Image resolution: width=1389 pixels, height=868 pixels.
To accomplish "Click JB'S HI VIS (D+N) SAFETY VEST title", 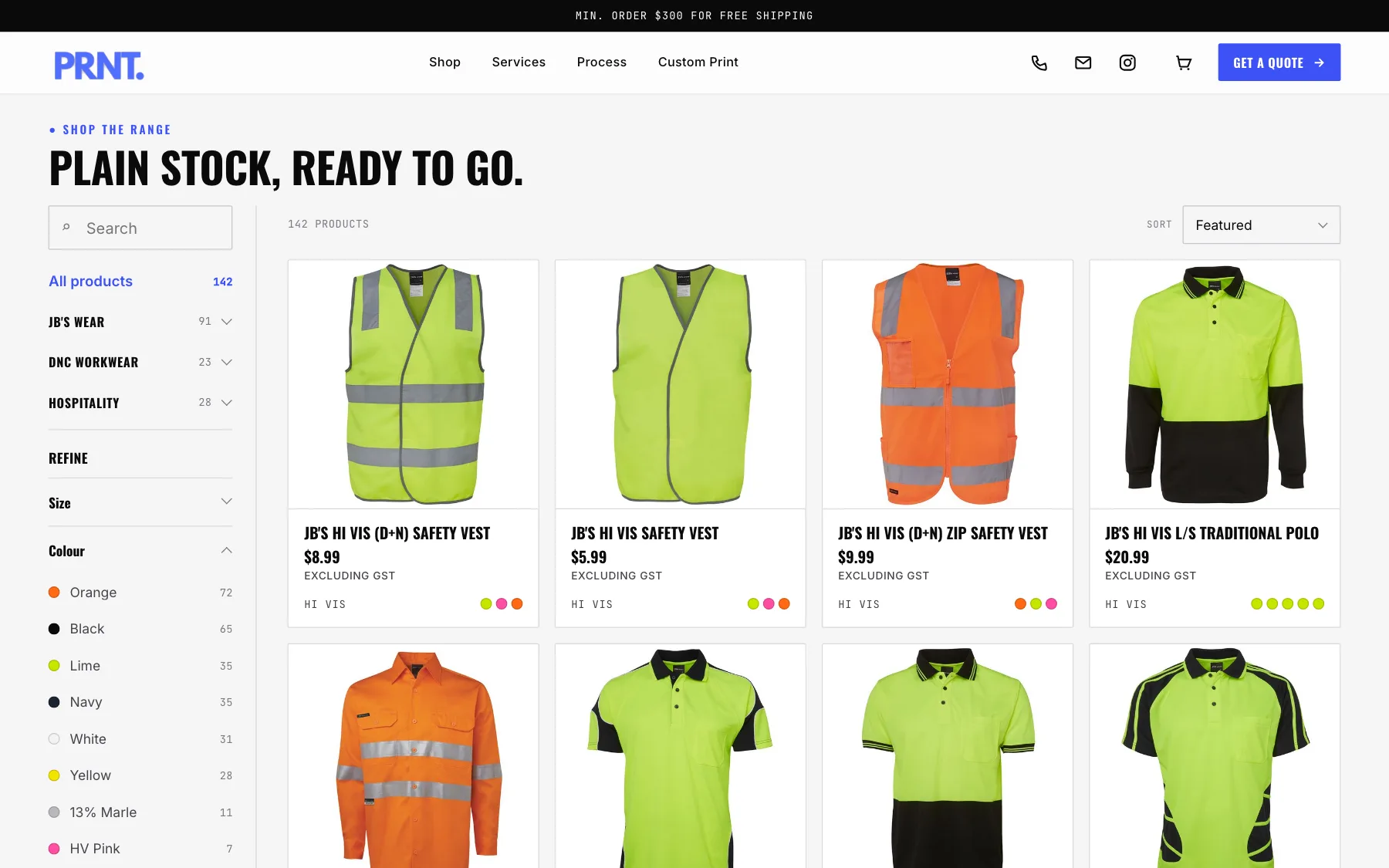I will tap(397, 533).
